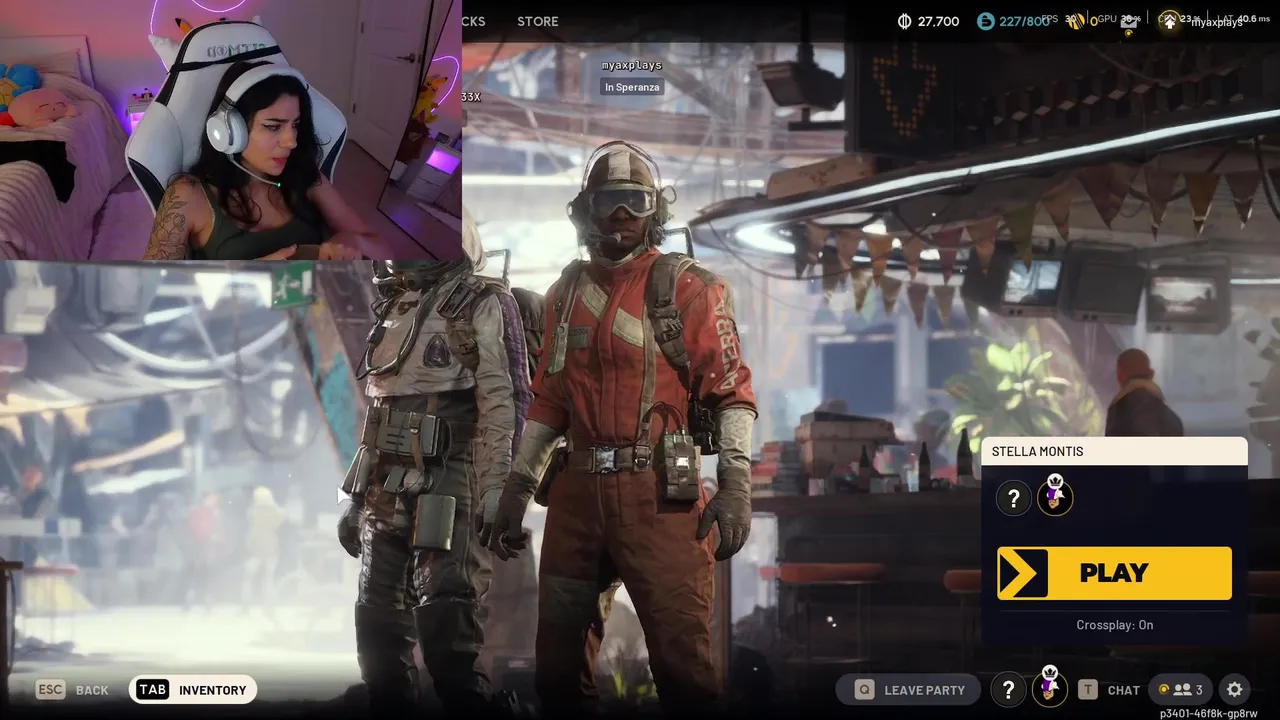This screenshot has width=1280, height=720.
Task: Click the coin currency icon showing 27,700
Action: pos(904,21)
